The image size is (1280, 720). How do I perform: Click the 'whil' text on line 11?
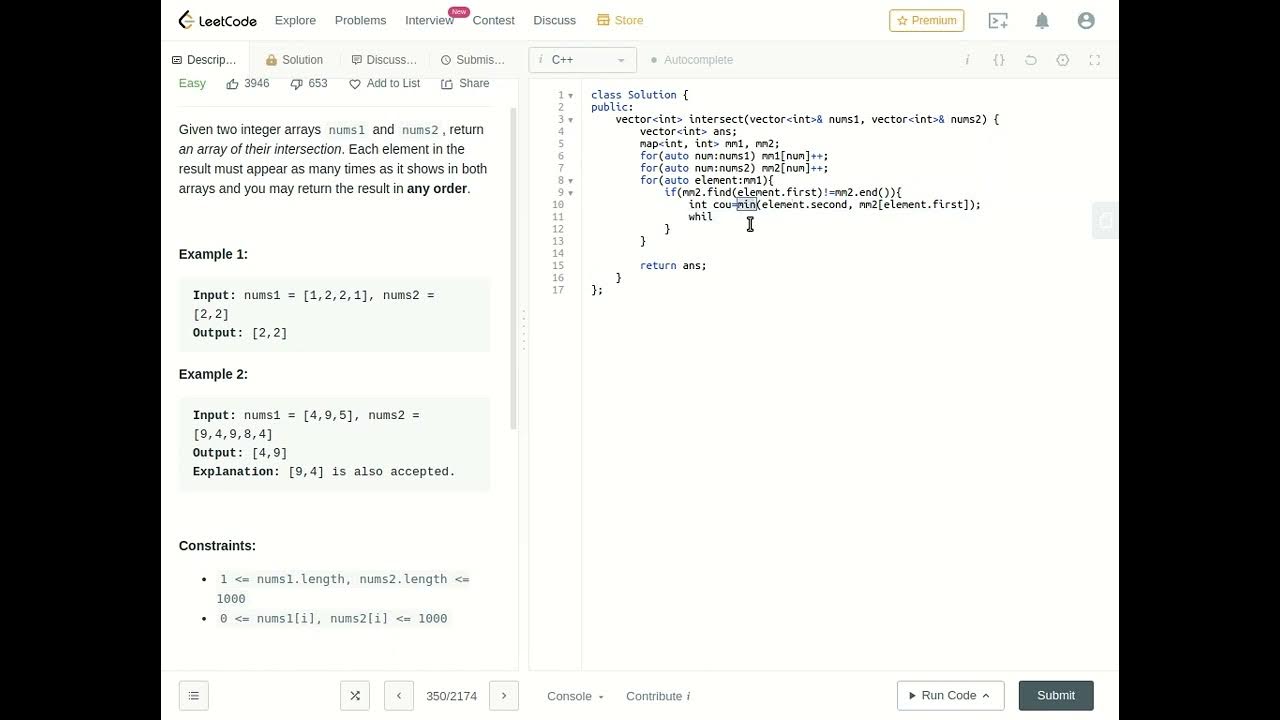click(x=701, y=217)
